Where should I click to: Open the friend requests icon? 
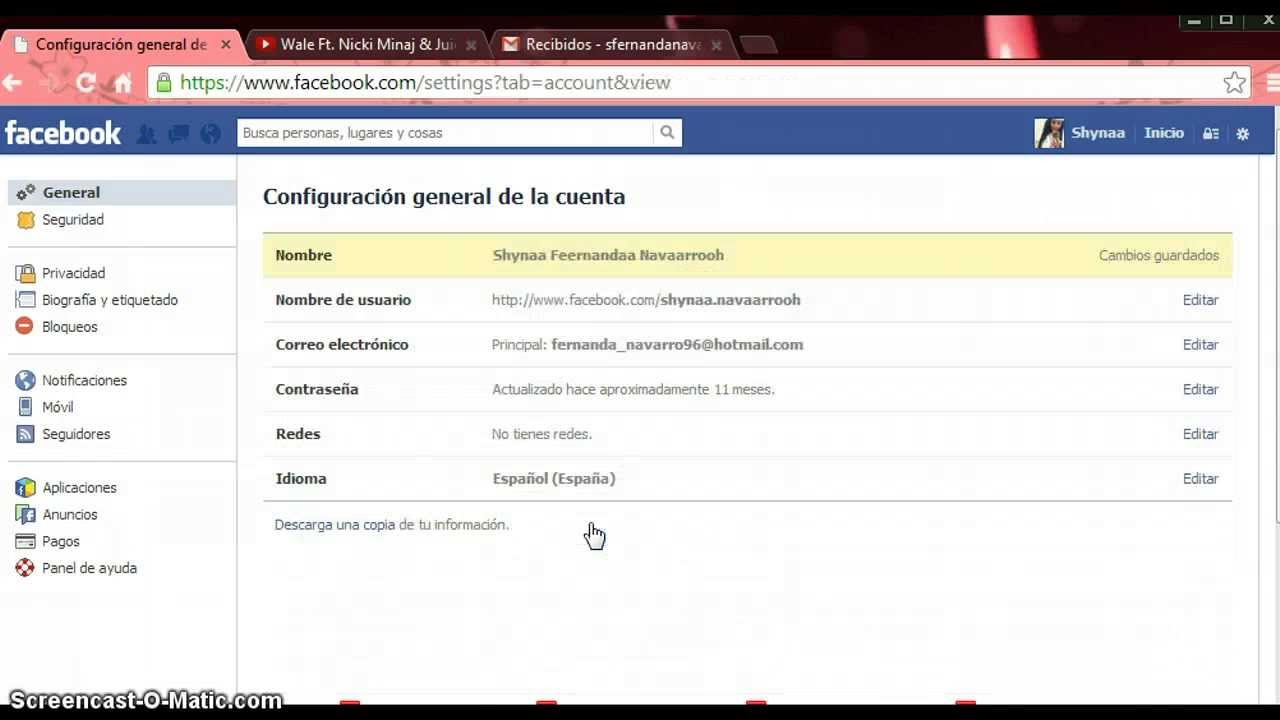pyautogui.click(x=146, y=133)
